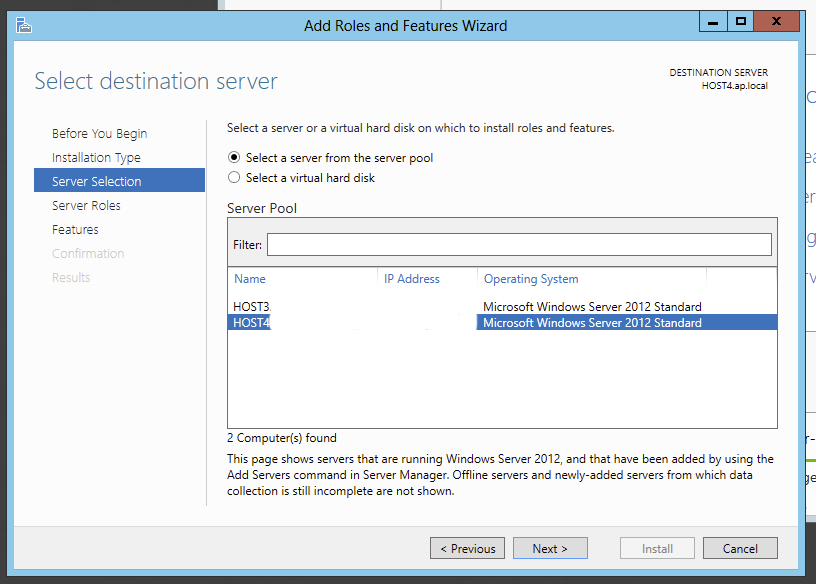
Task: Click the Previous button
Action: click(467, 549)
